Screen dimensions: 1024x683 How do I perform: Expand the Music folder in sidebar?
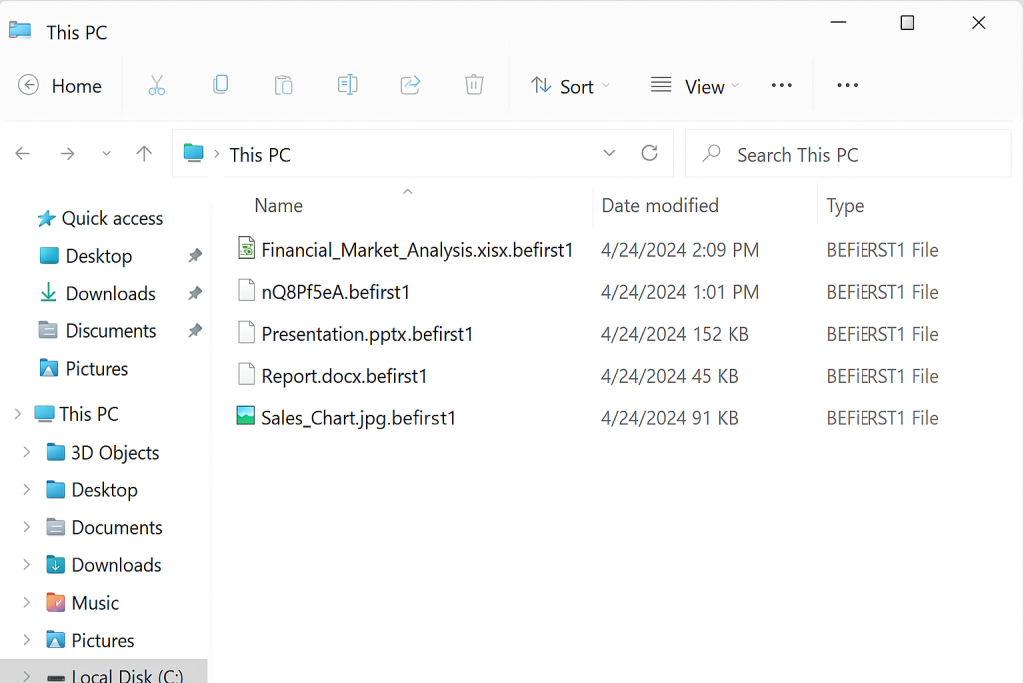(x=27, y=603)
